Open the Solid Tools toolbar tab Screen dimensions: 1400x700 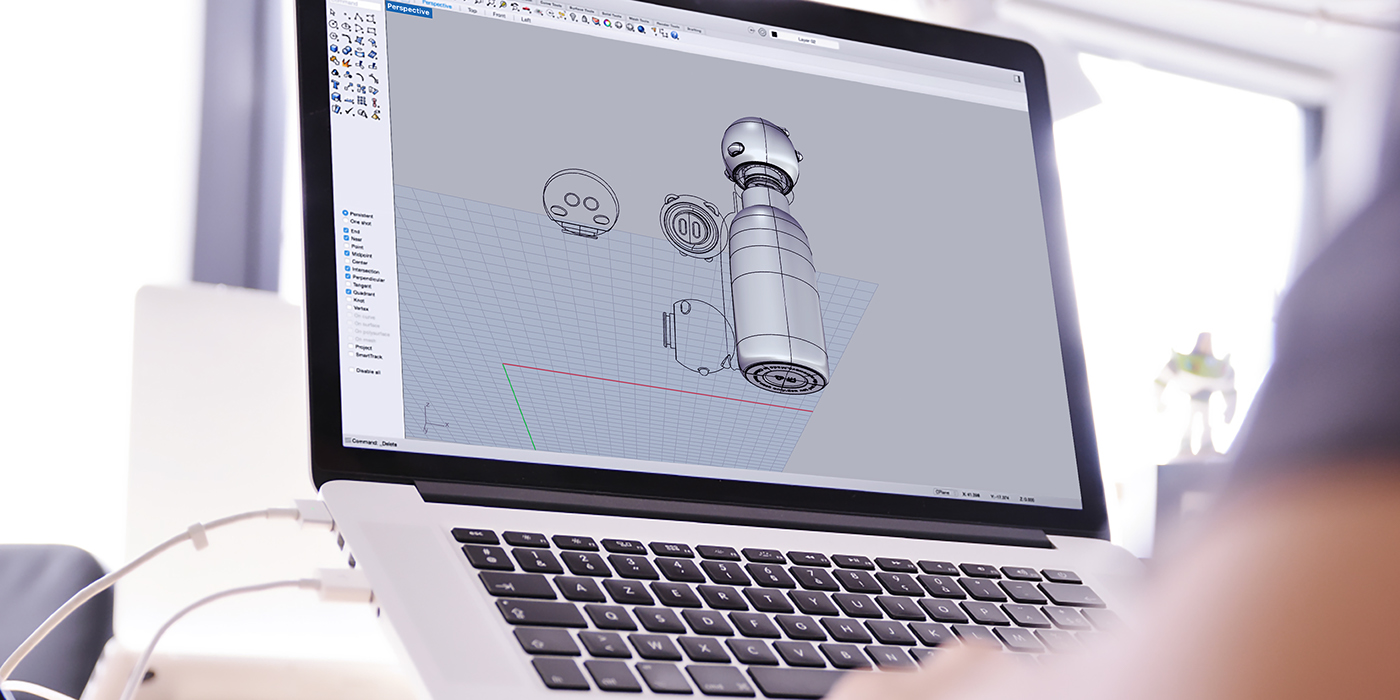point(611,15)
